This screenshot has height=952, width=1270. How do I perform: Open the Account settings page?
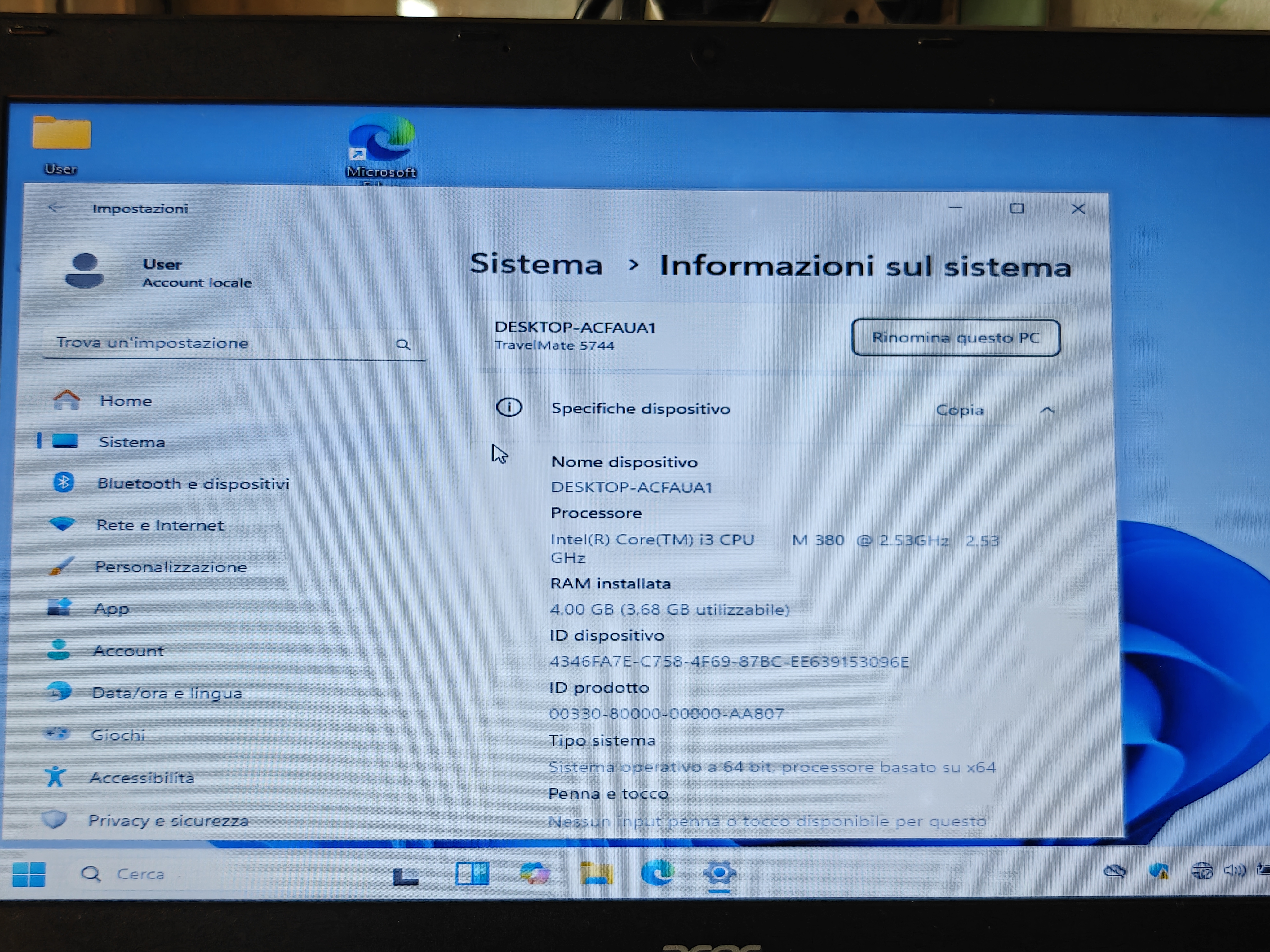[x=230, y=650]
